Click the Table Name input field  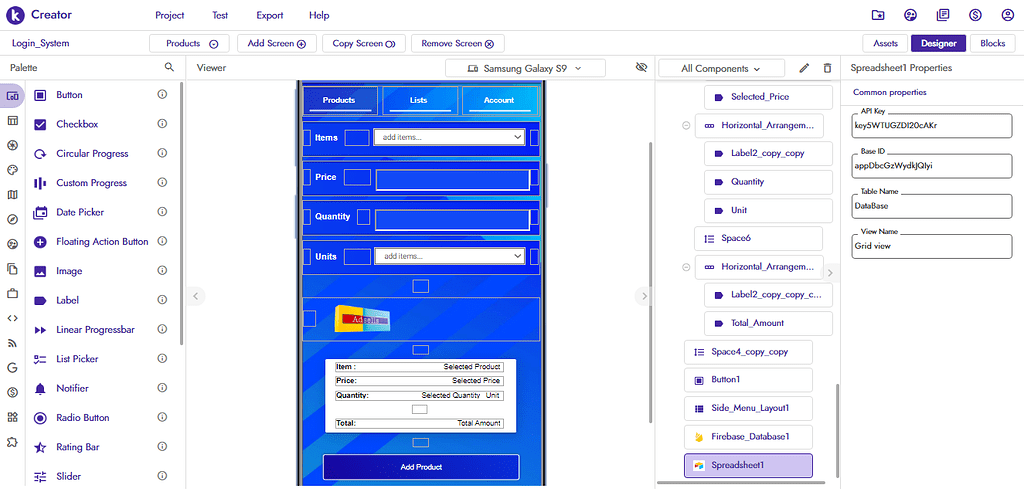pyautogui.click(x=933, y=206)
